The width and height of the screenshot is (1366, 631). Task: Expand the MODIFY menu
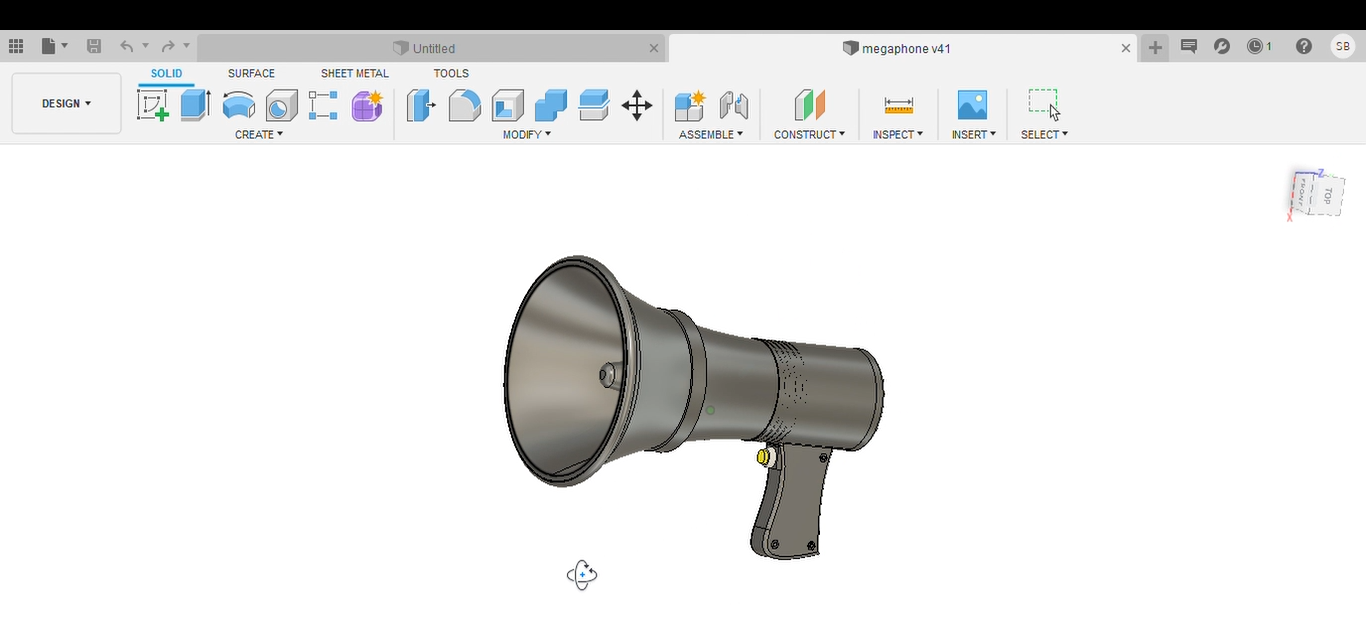coord(527,134)
